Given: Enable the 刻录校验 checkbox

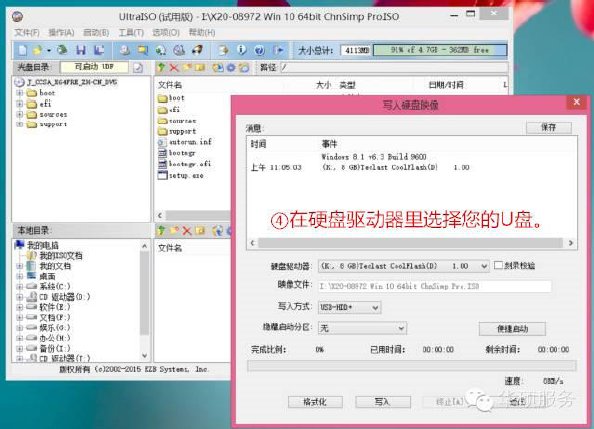Looking at the screenshot, I should click(499, 265).
